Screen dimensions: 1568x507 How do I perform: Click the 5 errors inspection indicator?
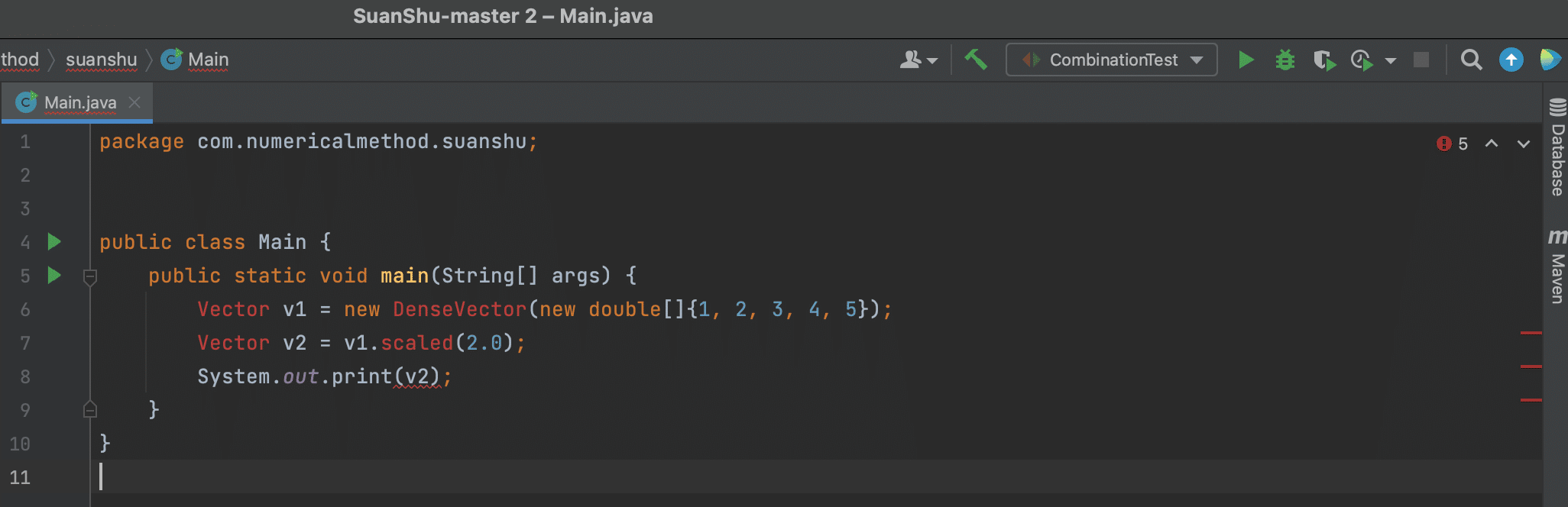pyautogui.click(x=1453, y=144)
